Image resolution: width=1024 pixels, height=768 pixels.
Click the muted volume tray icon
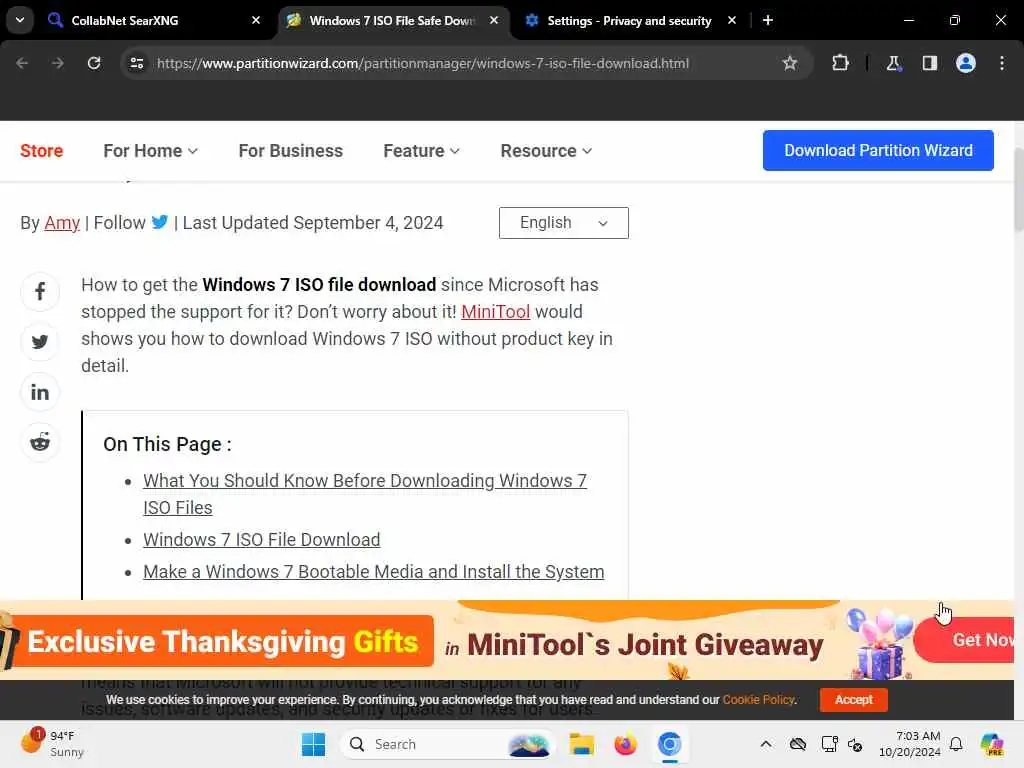tap(855, 744)
